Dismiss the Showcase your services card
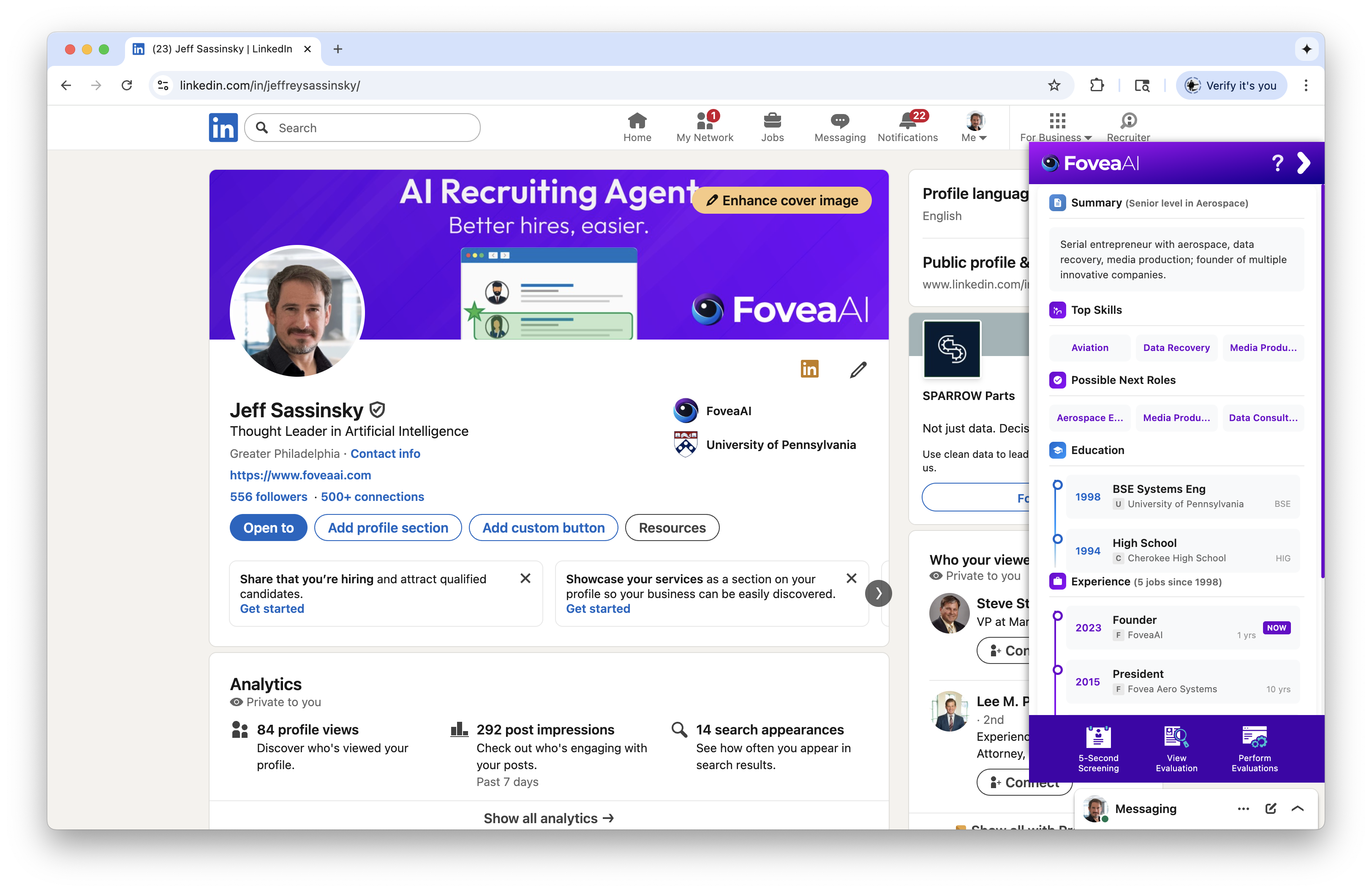1372x892 pixels. (851, 579)
